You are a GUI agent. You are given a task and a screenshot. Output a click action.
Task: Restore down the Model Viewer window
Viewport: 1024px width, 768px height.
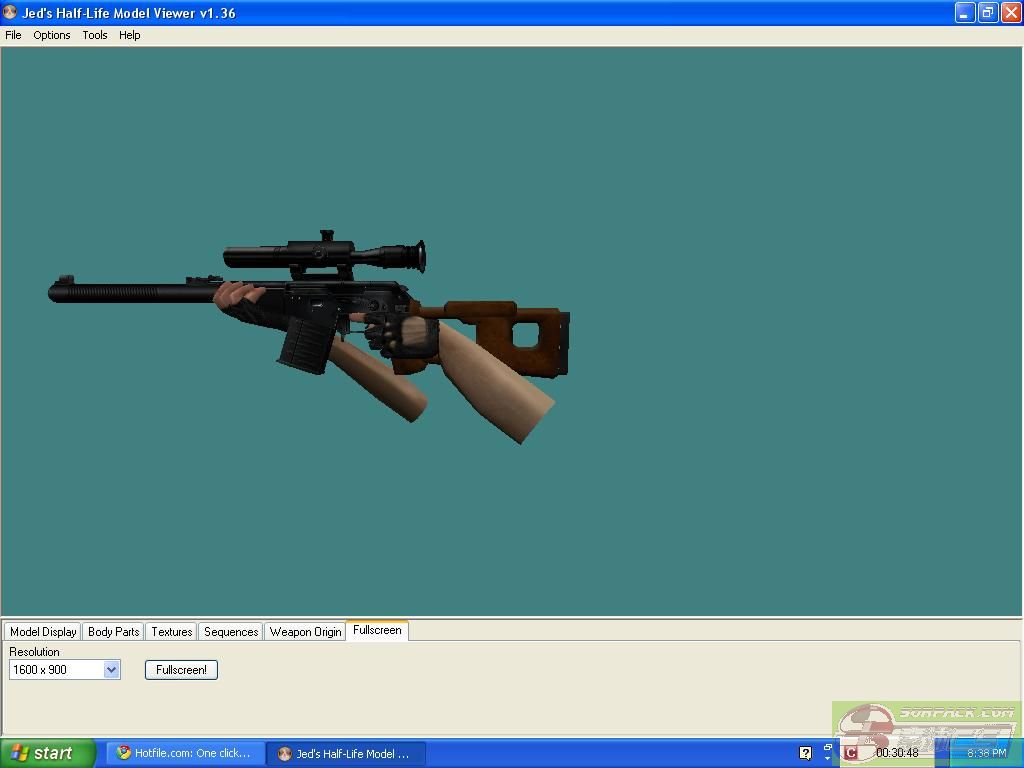988,12
